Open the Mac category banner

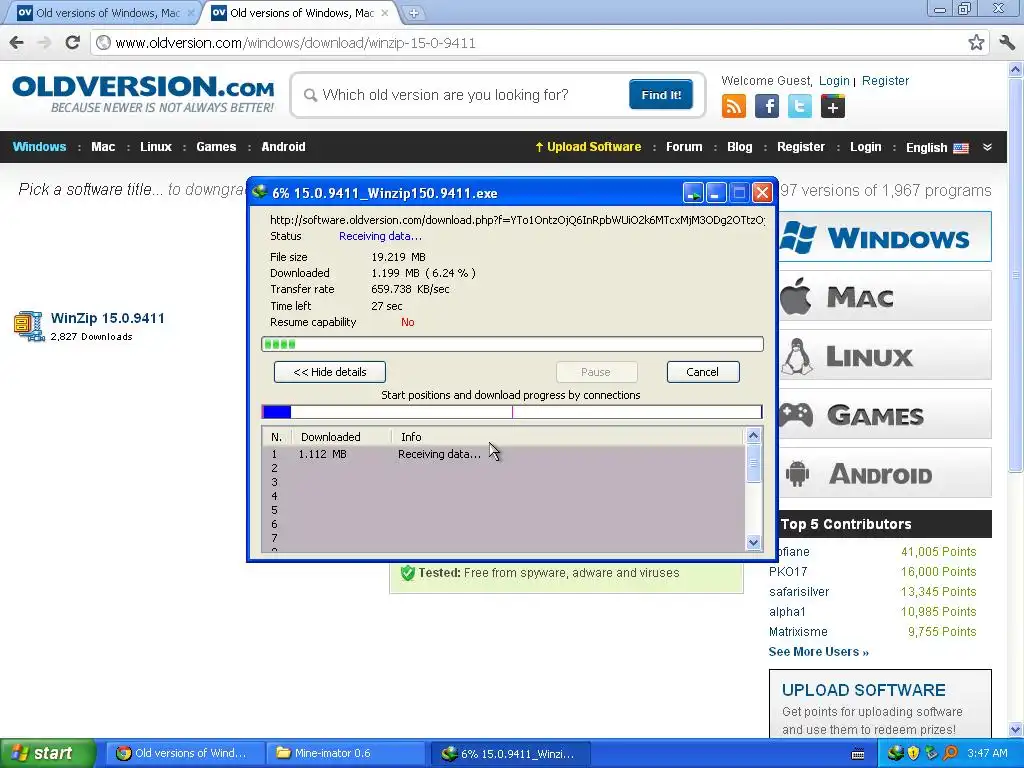coord(885,296)
